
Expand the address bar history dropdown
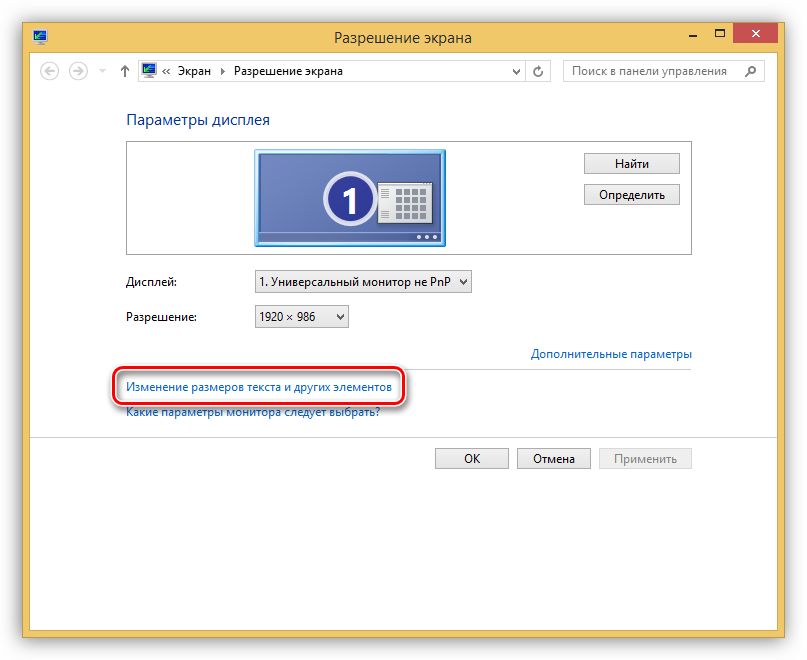click(x=516, y=72)
